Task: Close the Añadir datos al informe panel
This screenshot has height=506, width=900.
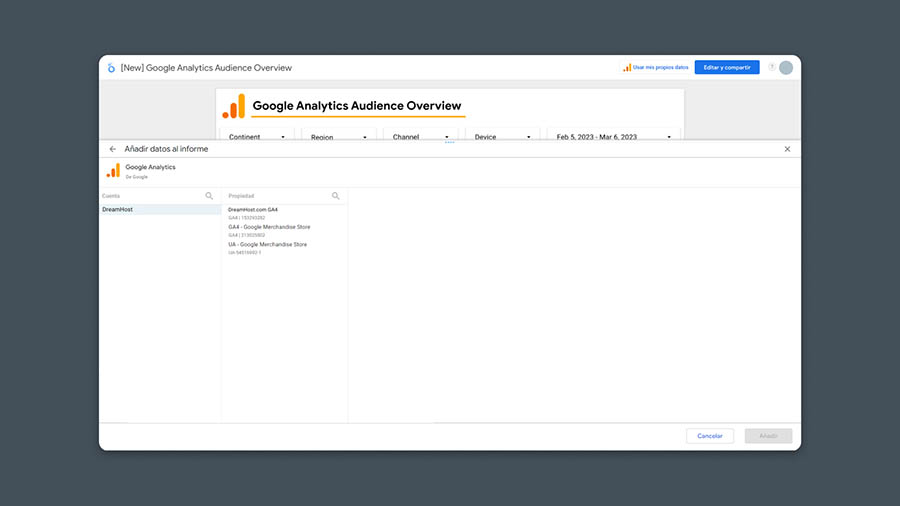Action: (788, 149)
